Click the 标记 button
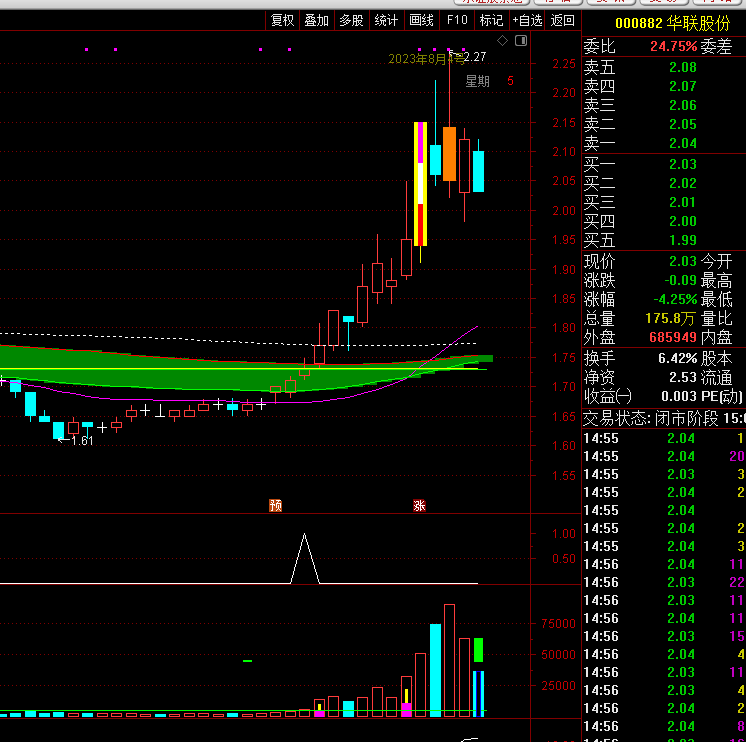Image resolution: width=746 pixels, height=742 pixels. pos(491,20)
